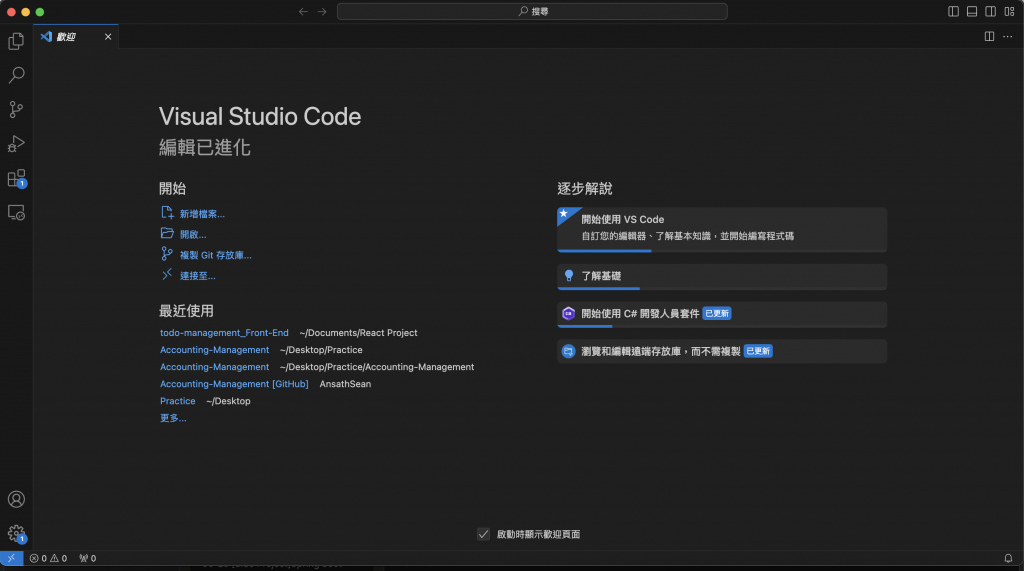Toggle 啟動時顯示歡迎頁面 checkbox

(483, 534)
